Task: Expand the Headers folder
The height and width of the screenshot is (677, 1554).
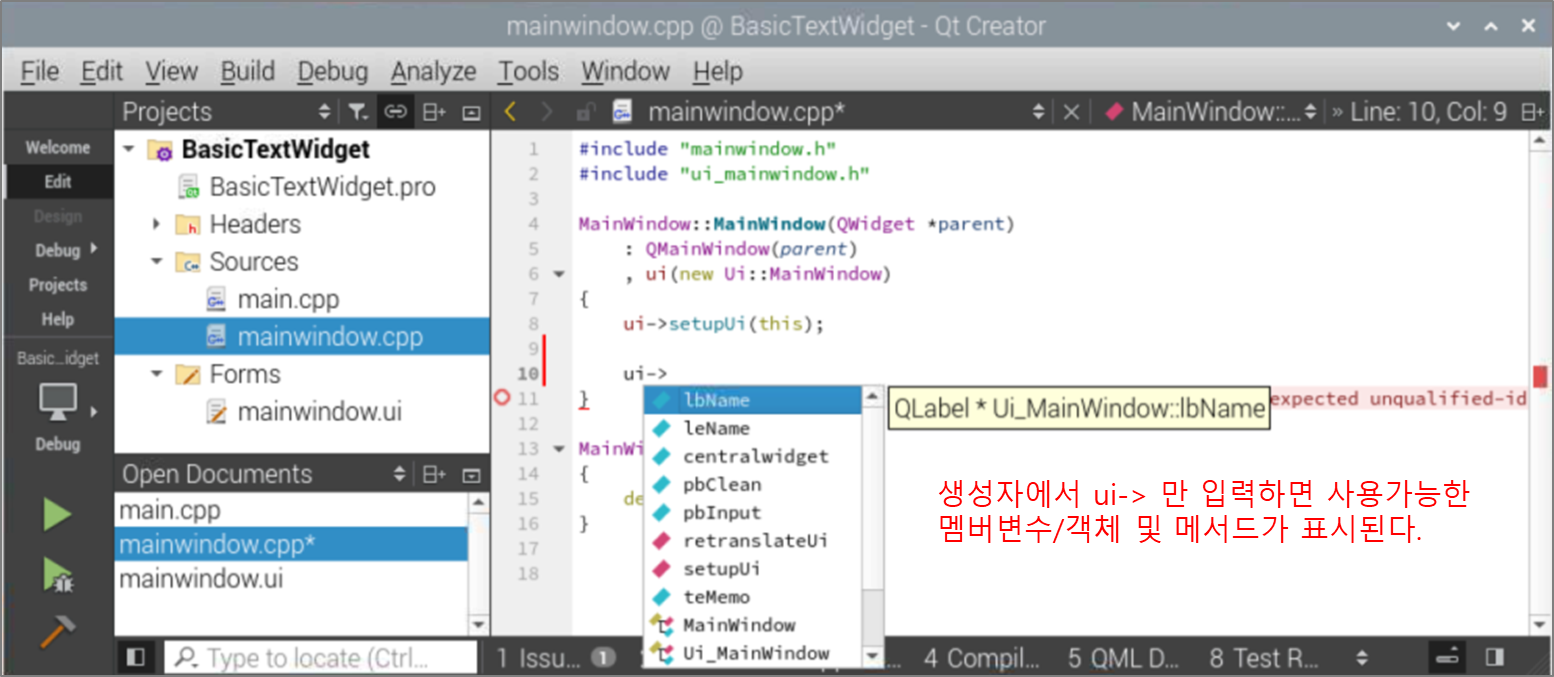Action: pos(157,224)
